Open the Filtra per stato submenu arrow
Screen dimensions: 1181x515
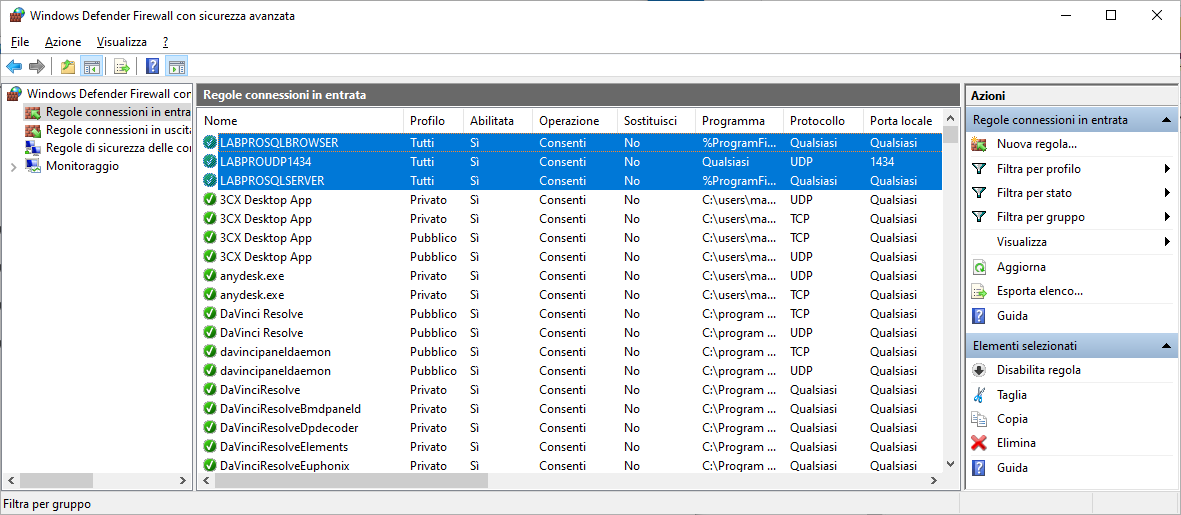[x=1167, y=193]
